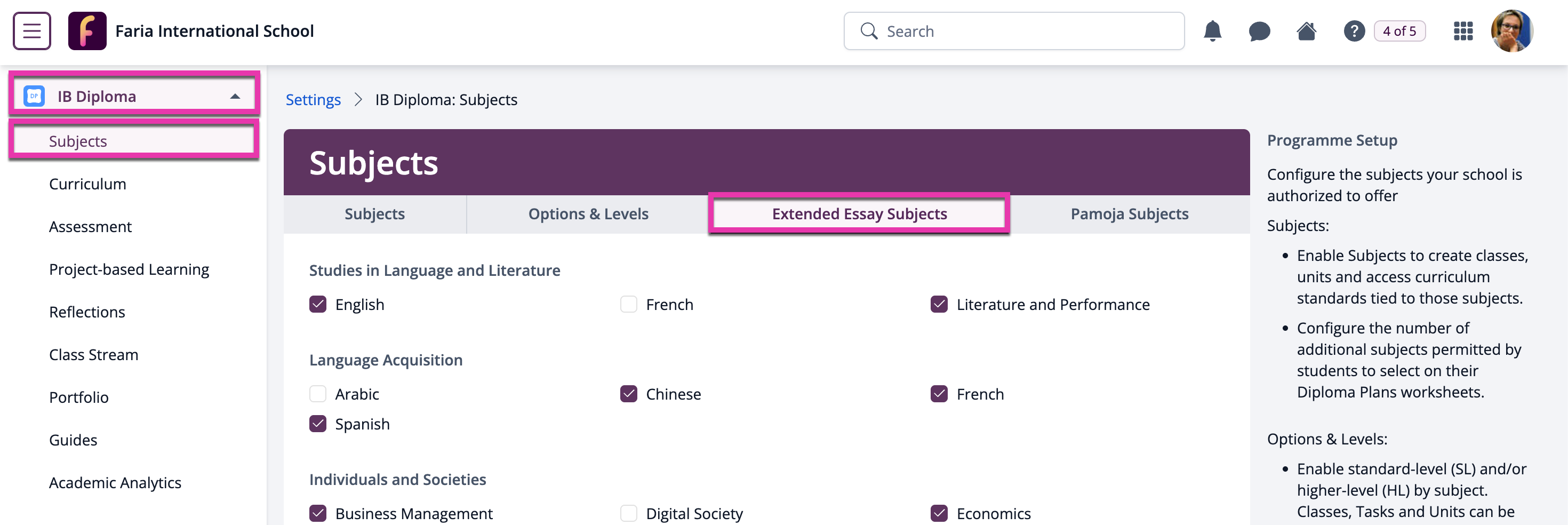Screen dimensions: 1568x525
Task: Collapse the IB Diploma dropdown arrow
Action: point(235,96)
